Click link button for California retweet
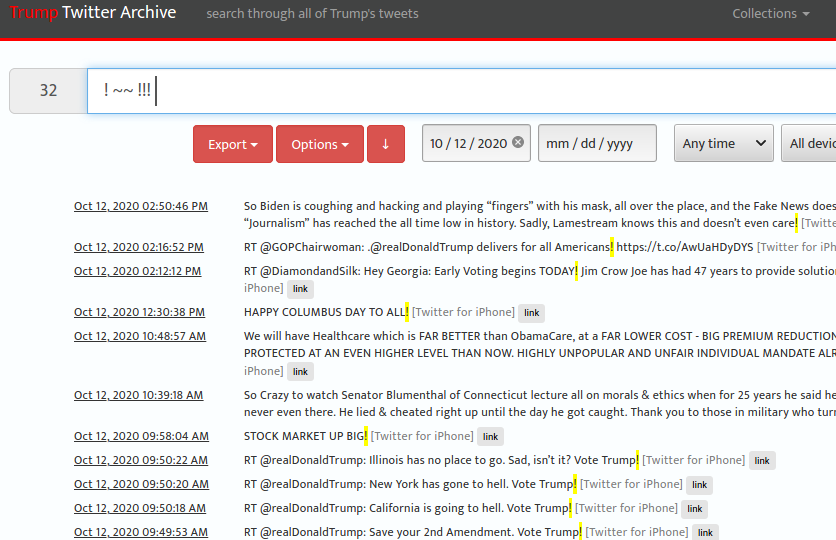Viewport: 836px width, 540px height. tap(695, 509)
